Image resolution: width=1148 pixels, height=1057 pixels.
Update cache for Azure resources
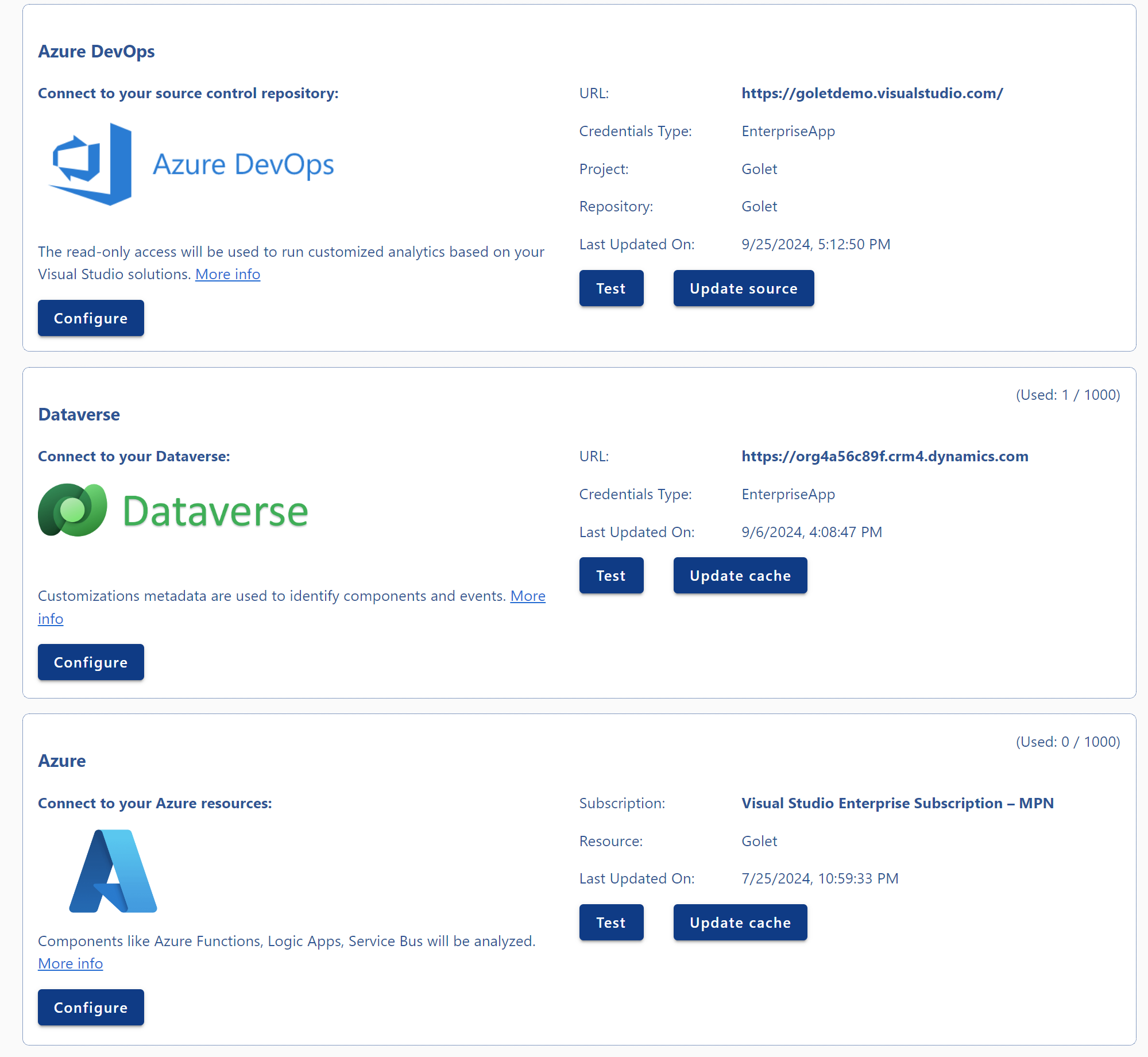pyautogui.click(x=740, y=923)
